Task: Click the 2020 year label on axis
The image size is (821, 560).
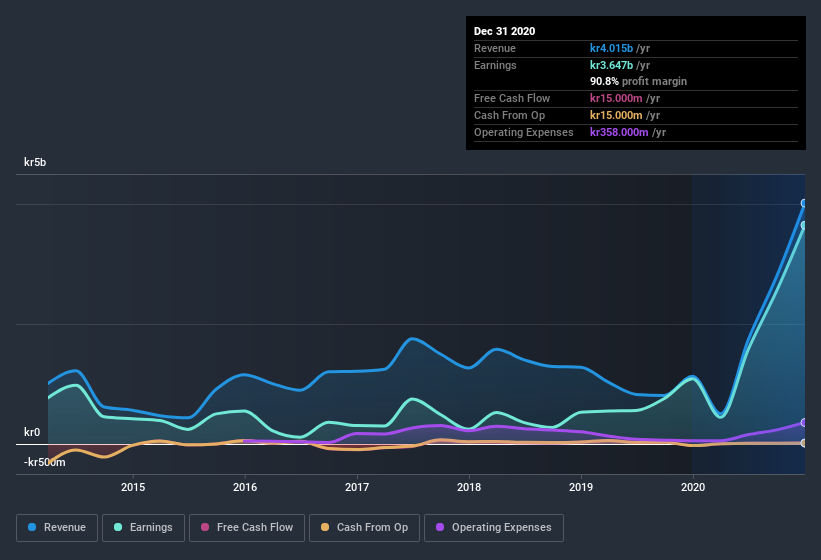Action: tap(693, 488)
